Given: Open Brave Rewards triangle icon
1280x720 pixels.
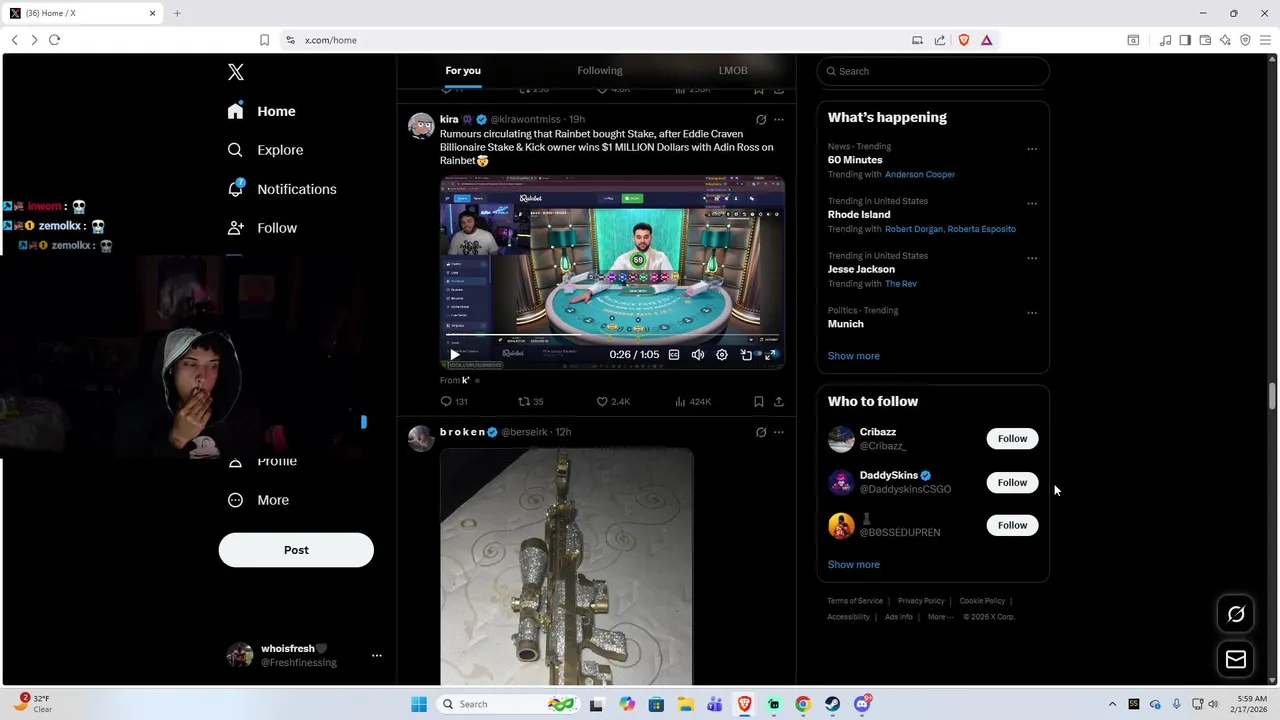Looking at the screenshot, I should [986, 40].
